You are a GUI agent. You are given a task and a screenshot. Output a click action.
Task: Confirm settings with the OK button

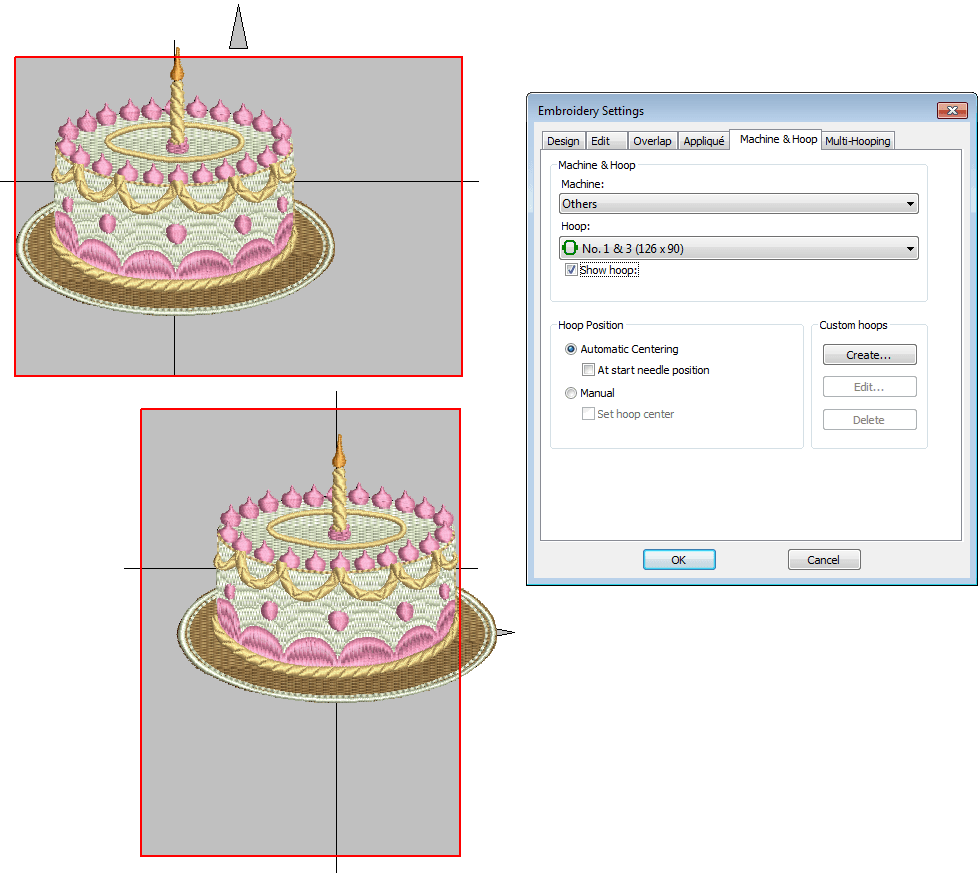pyautogui.click(x=678, y=560)
